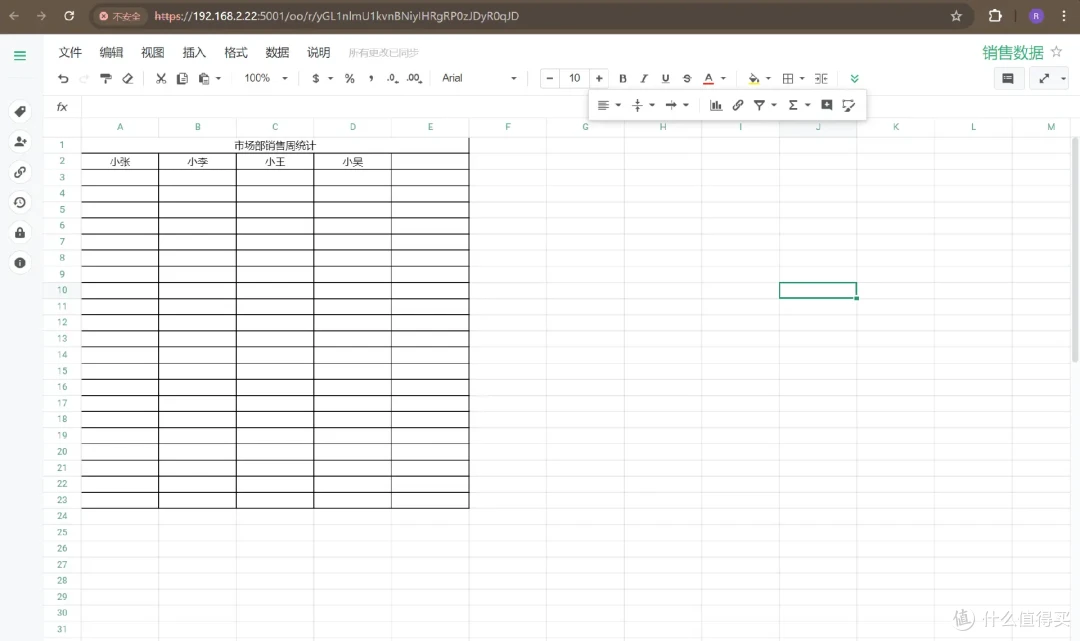The image size is (1080, 641).
Task: Click the clear formatting eraser icon
Action: [127, 78]
